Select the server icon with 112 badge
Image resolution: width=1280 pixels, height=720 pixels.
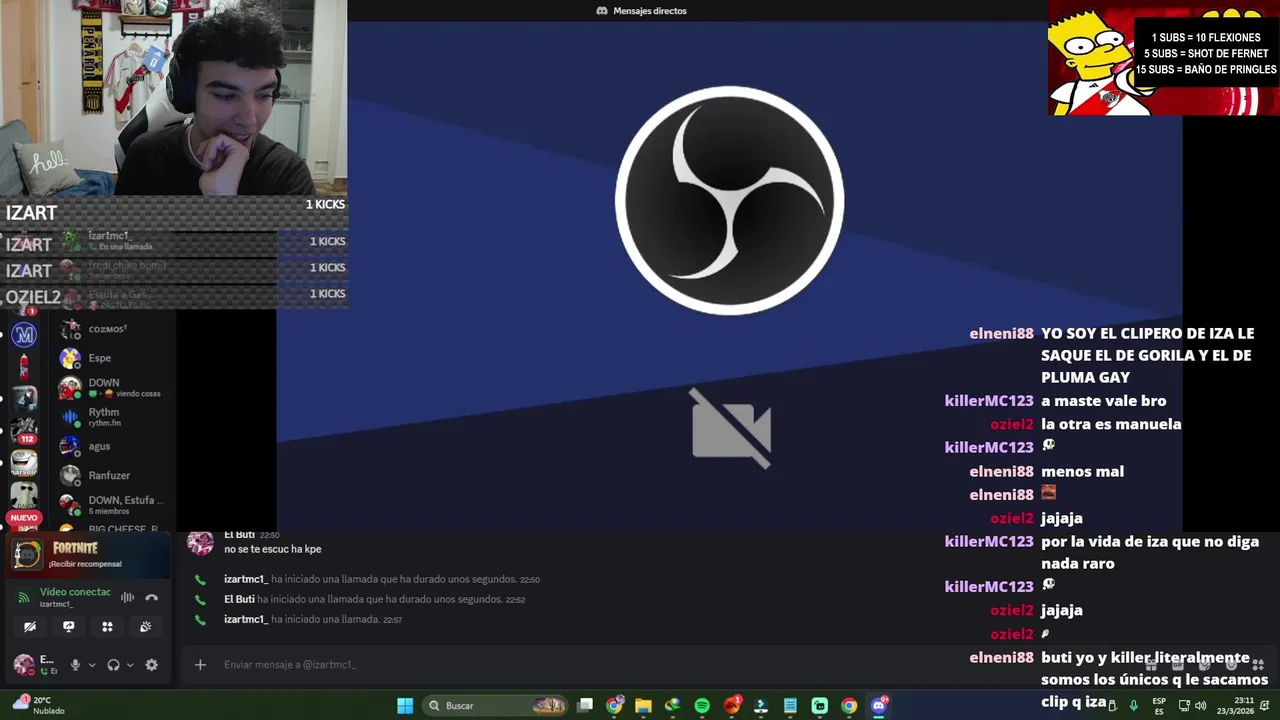24,430
